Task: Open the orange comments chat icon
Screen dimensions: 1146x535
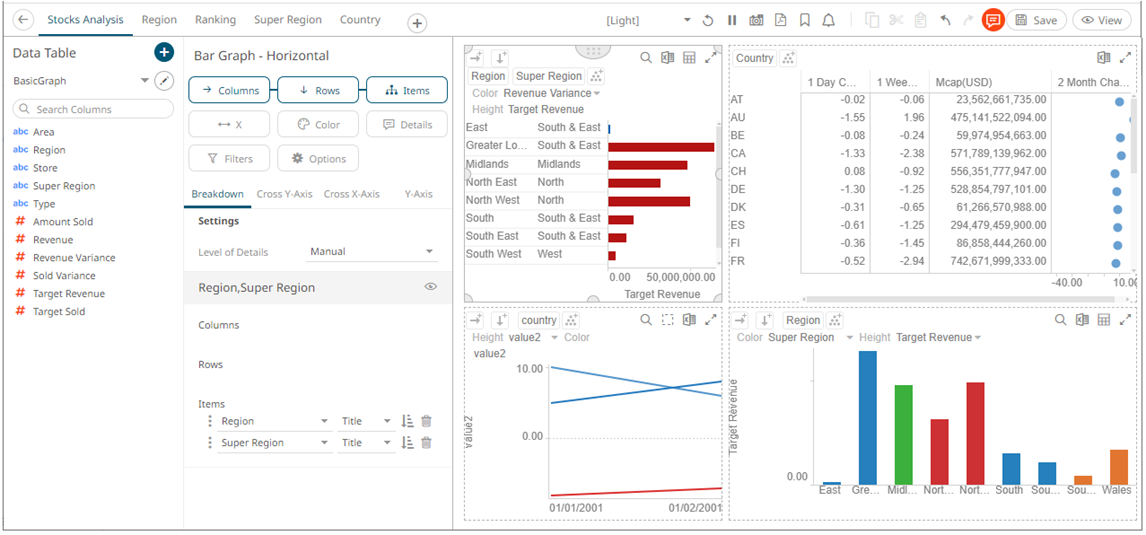Action: click(x=992, y=20)
